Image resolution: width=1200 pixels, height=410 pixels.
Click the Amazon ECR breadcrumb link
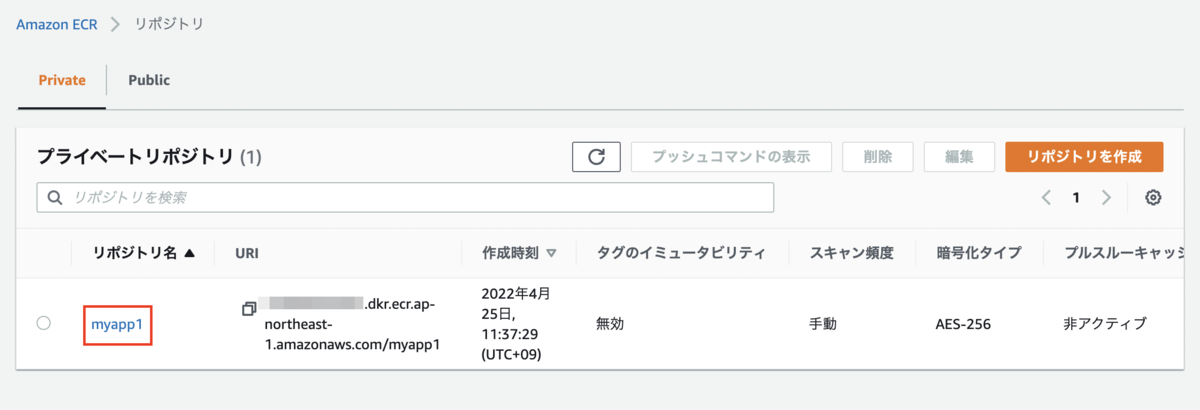pyautogui.click(x=57, y=24)
